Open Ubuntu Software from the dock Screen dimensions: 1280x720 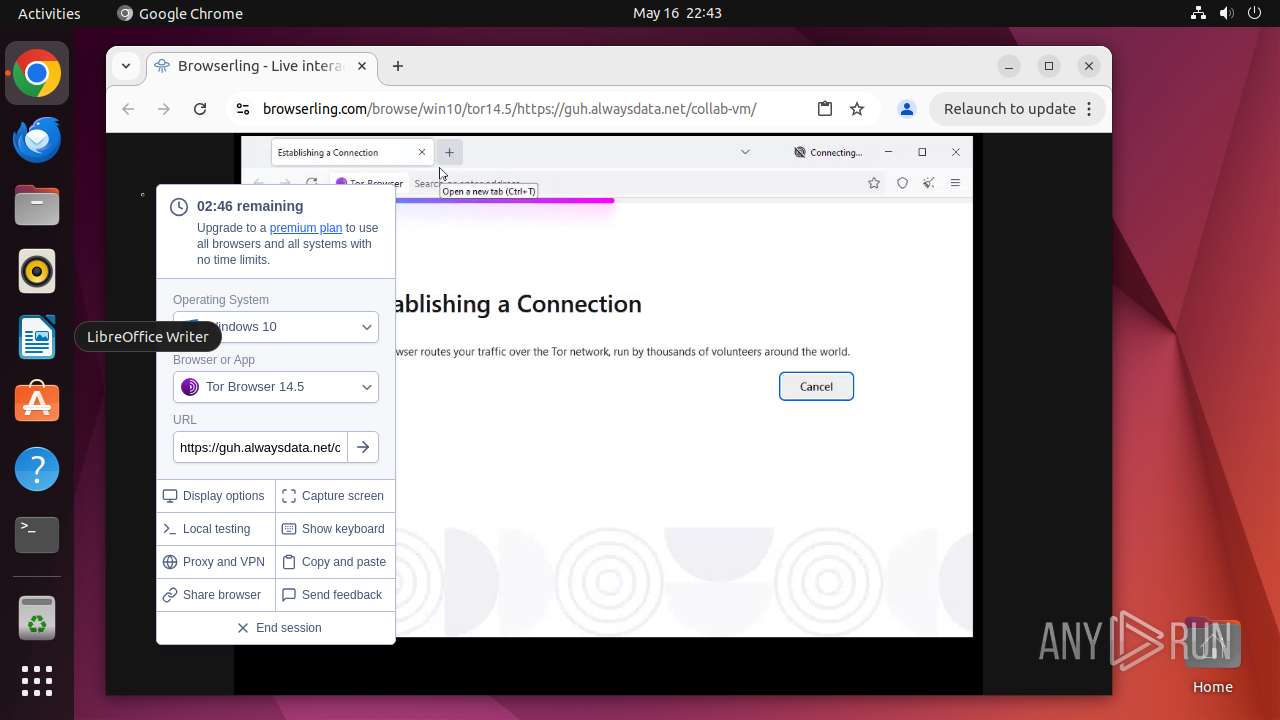click(37, 403)
